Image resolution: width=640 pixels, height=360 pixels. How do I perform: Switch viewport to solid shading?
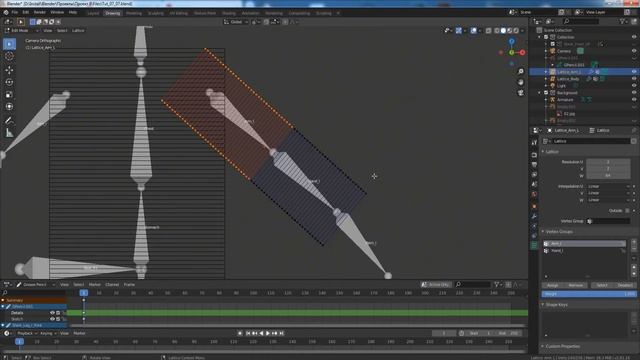(503, 31)
